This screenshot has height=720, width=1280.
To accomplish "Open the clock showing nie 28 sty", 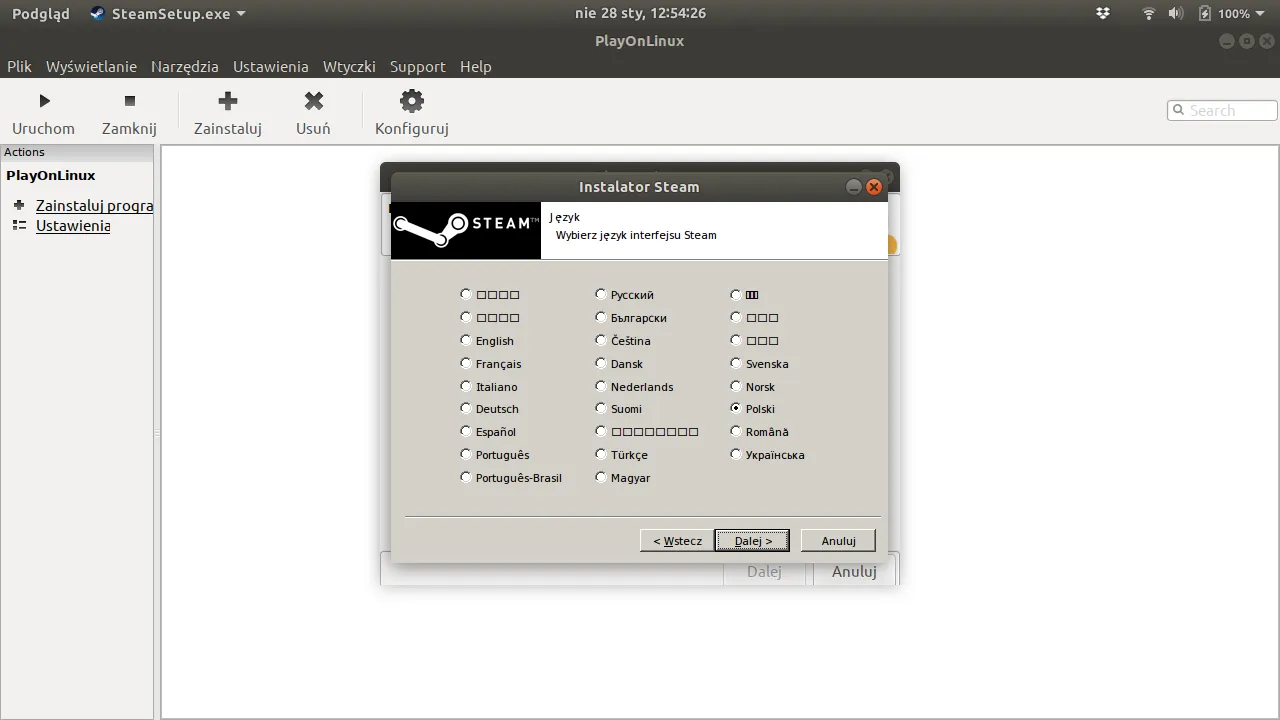I will [640, 13].
